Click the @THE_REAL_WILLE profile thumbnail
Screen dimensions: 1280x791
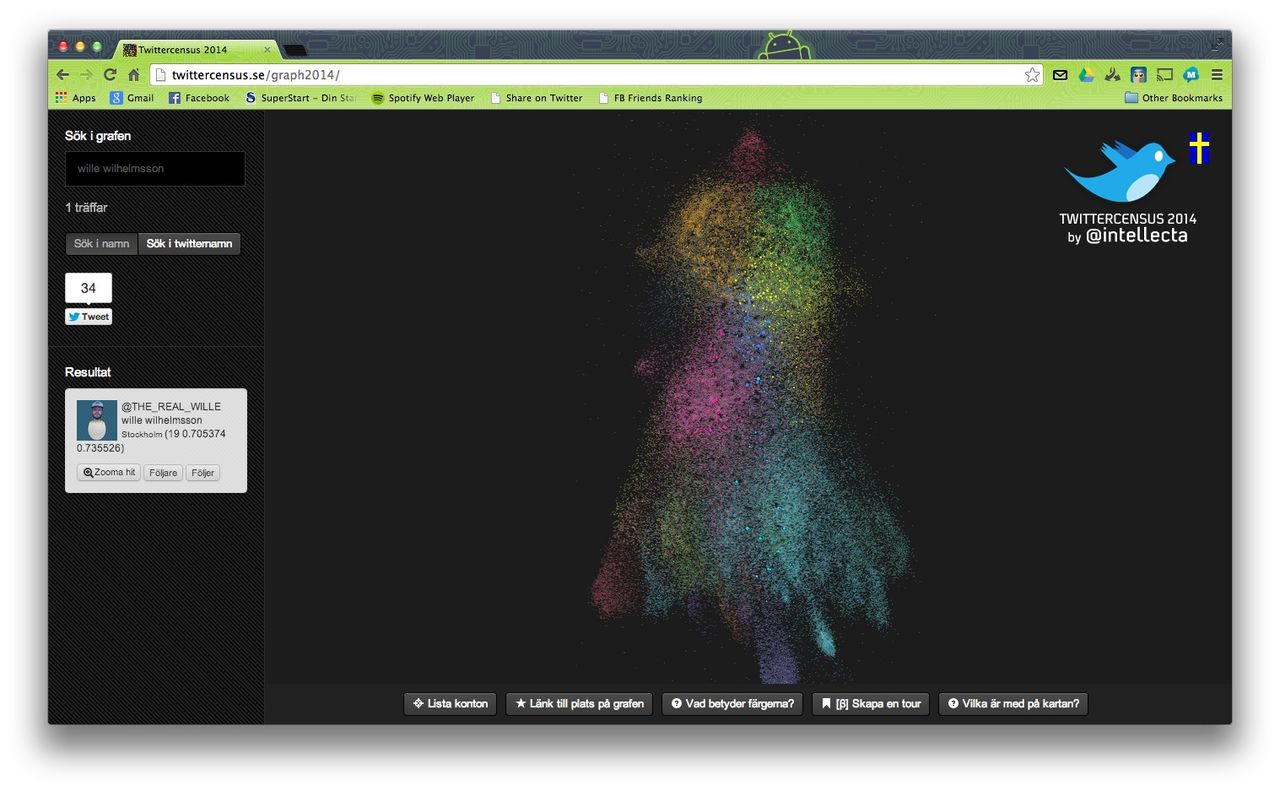(96, 420)
